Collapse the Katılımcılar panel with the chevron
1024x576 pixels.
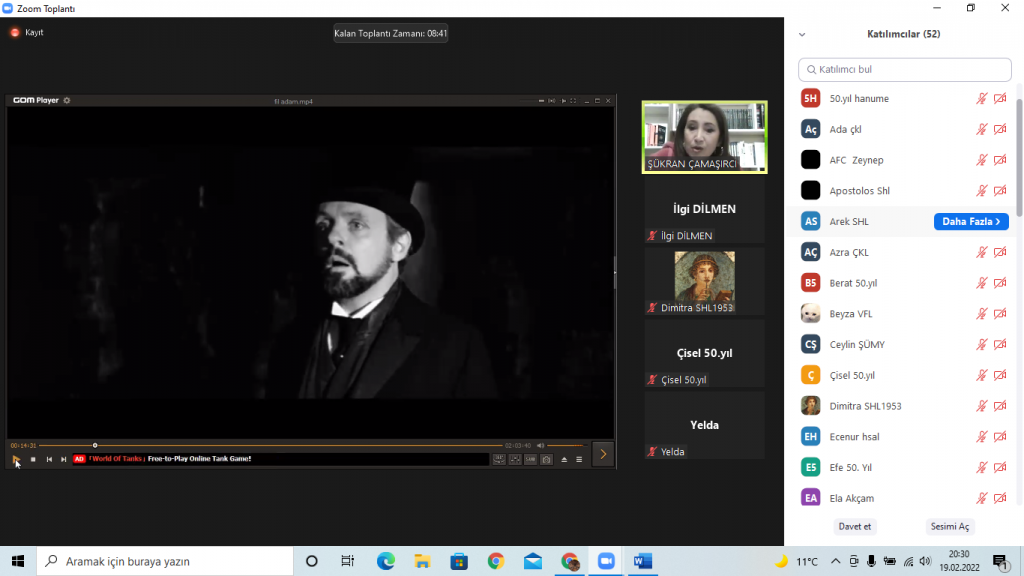(800, 33)
